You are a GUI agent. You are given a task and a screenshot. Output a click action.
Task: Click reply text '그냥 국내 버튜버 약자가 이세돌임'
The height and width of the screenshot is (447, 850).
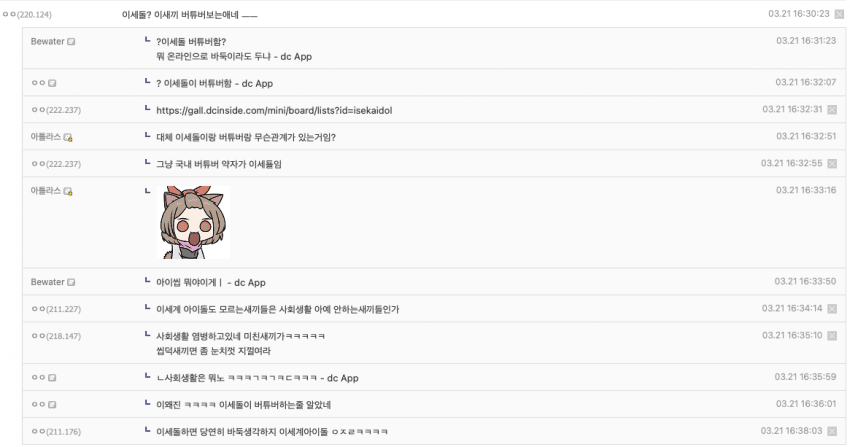[219, 164]
